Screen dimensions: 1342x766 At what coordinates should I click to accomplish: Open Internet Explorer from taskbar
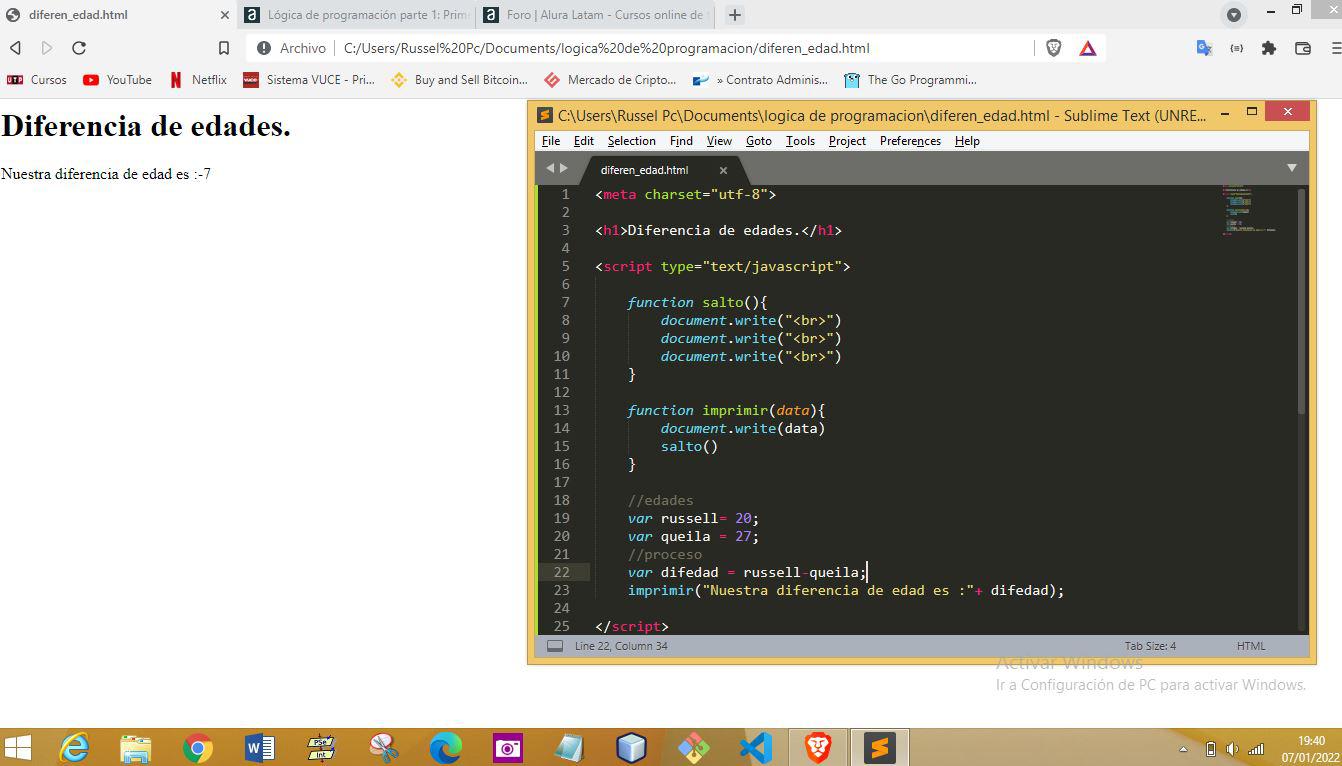[74, 747]
